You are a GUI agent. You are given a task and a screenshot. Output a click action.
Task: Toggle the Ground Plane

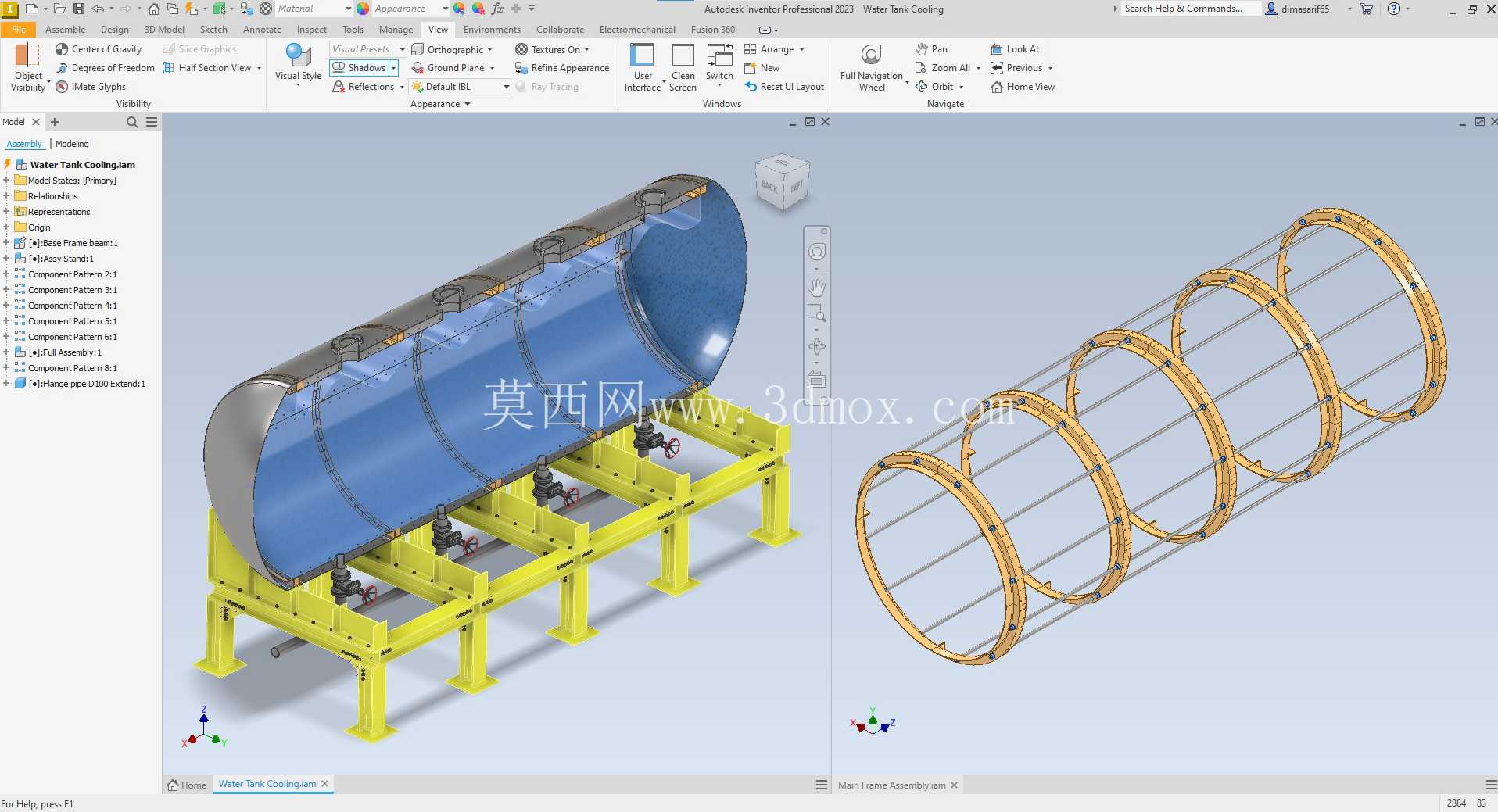tap(448, 68)
